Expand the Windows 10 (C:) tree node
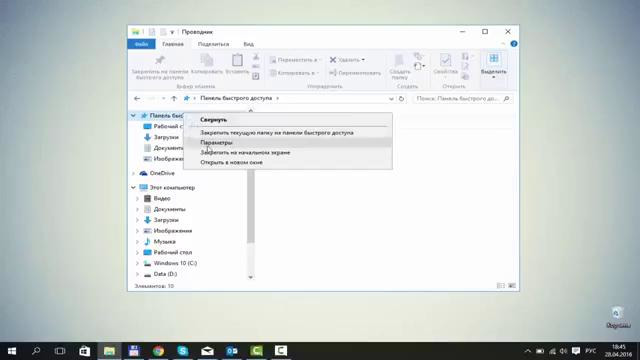The height and width of the screenshot is (360, 640). click(x=138, y=263)
